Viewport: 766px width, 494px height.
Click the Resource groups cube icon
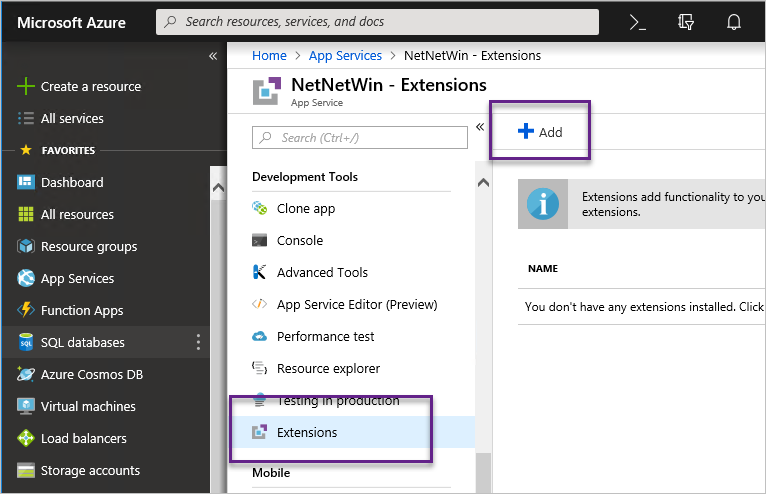tap(25, 246)
